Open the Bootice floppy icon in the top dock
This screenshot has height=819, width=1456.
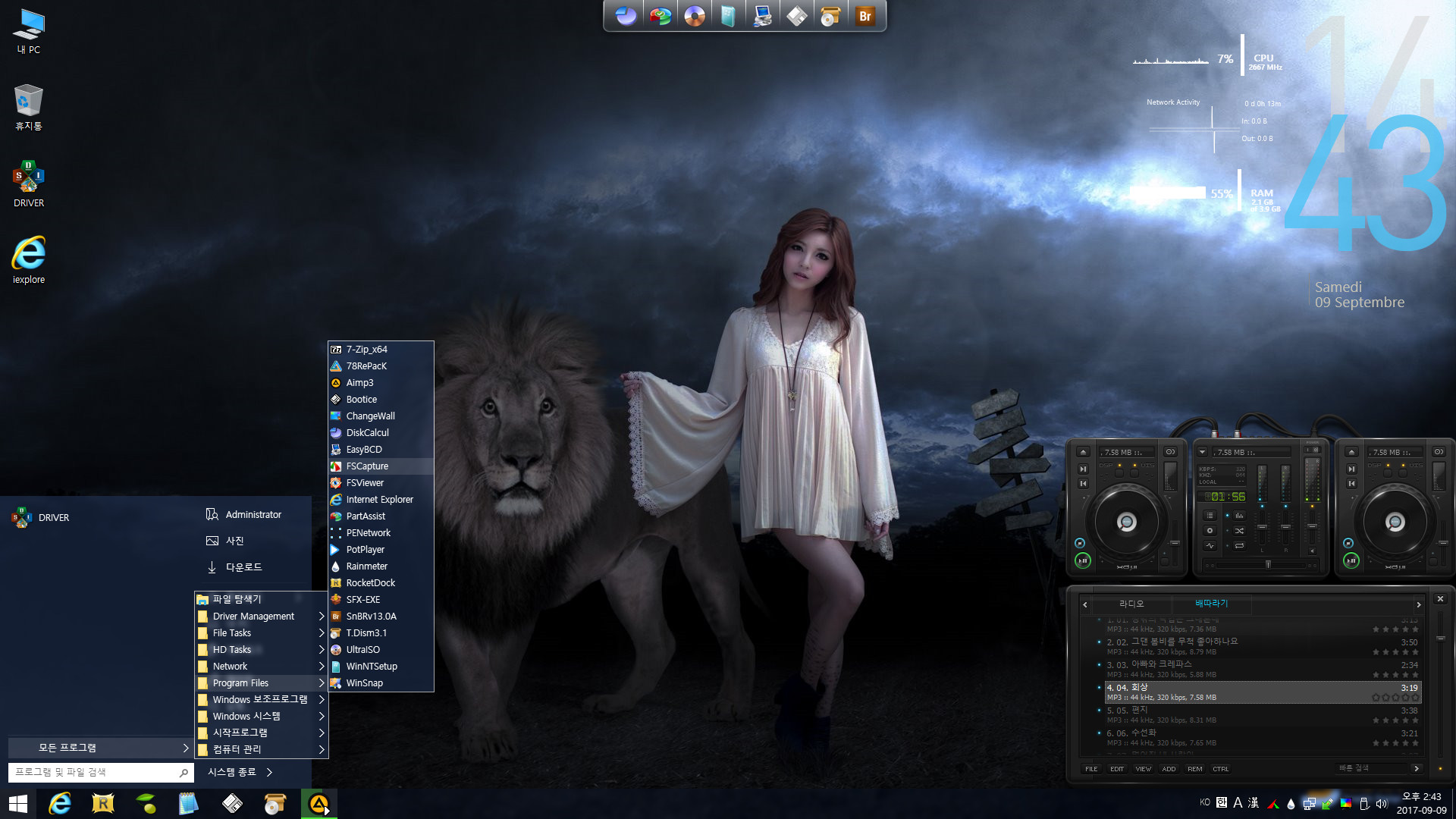click(x=797, y=16)
